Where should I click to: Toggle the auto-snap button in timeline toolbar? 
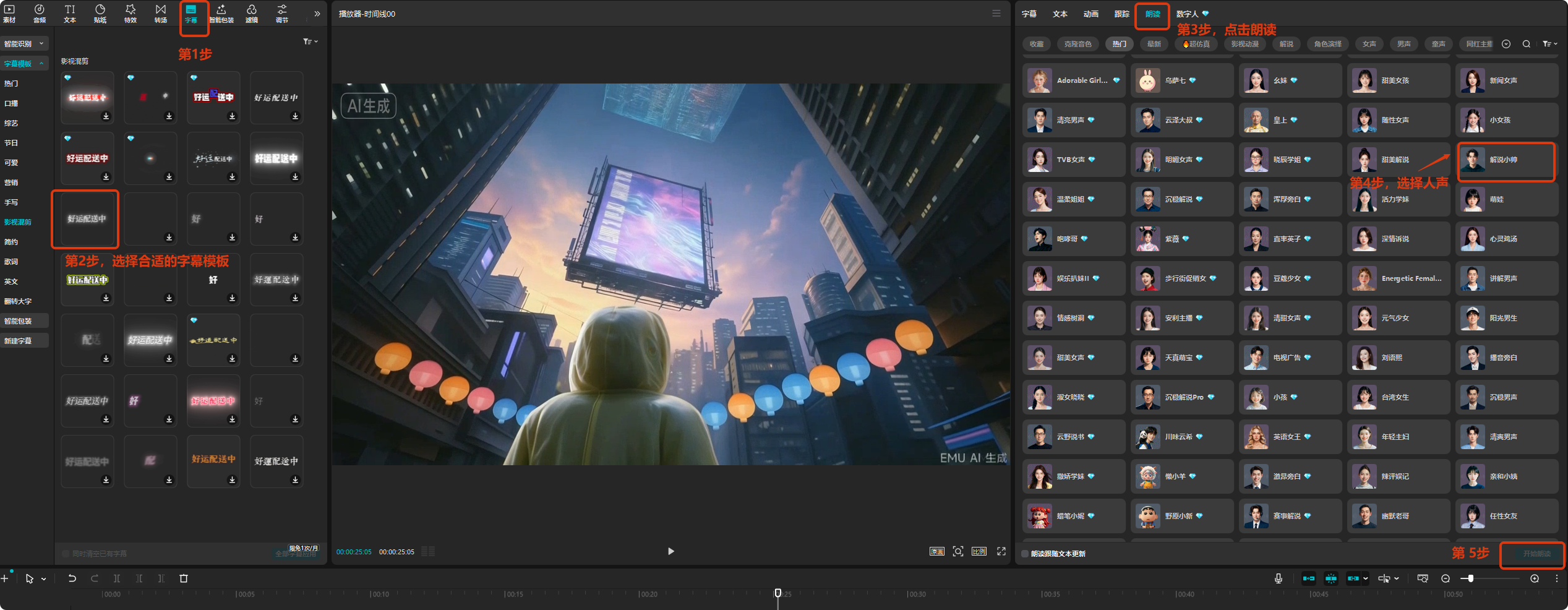pyautogui.click(x=1331, y=578)
